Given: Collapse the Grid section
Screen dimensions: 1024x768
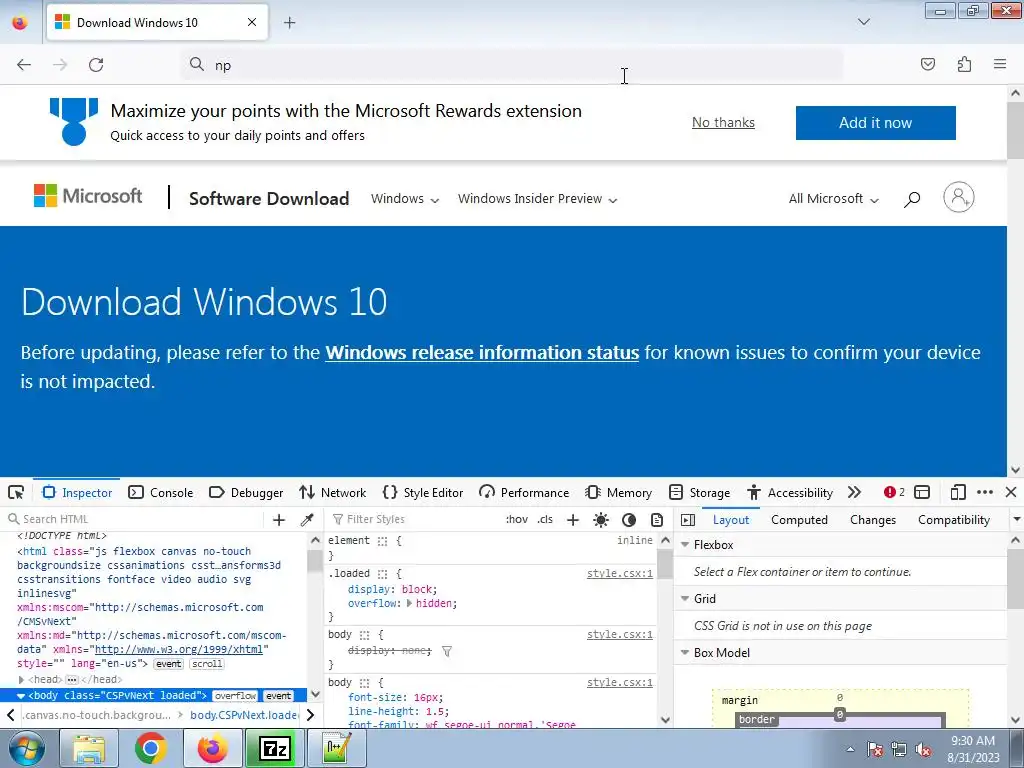Looking at the screenshot, I should point(685,598).
